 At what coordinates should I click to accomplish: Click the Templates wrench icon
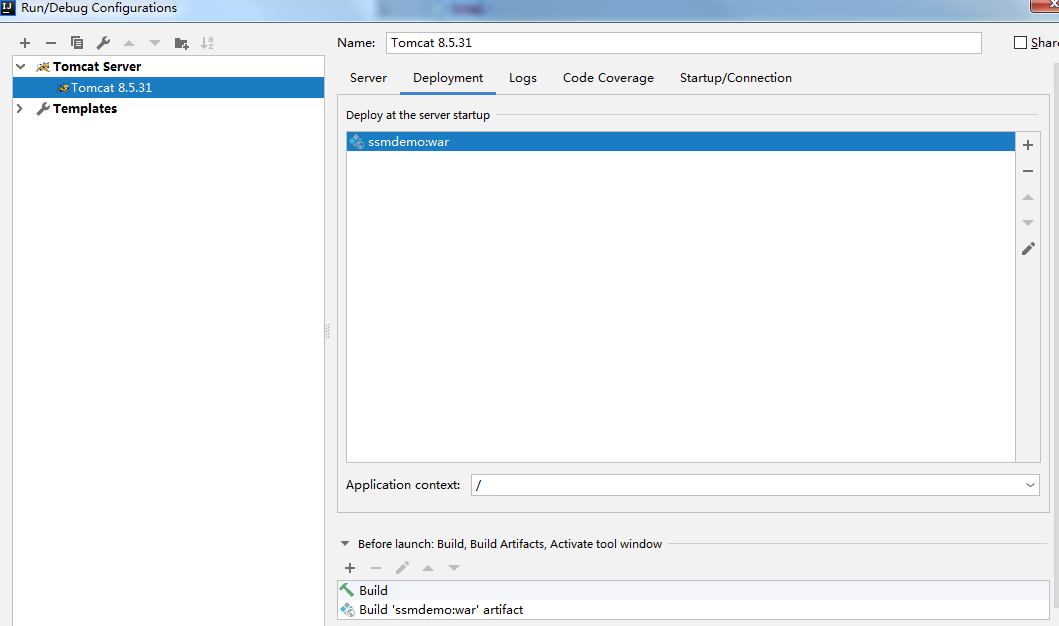tap(43, 109)
